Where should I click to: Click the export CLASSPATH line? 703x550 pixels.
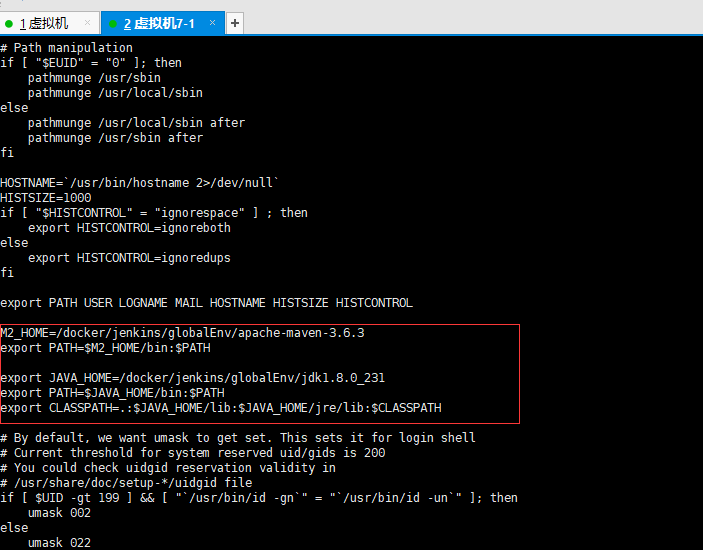tap(220, 408)
